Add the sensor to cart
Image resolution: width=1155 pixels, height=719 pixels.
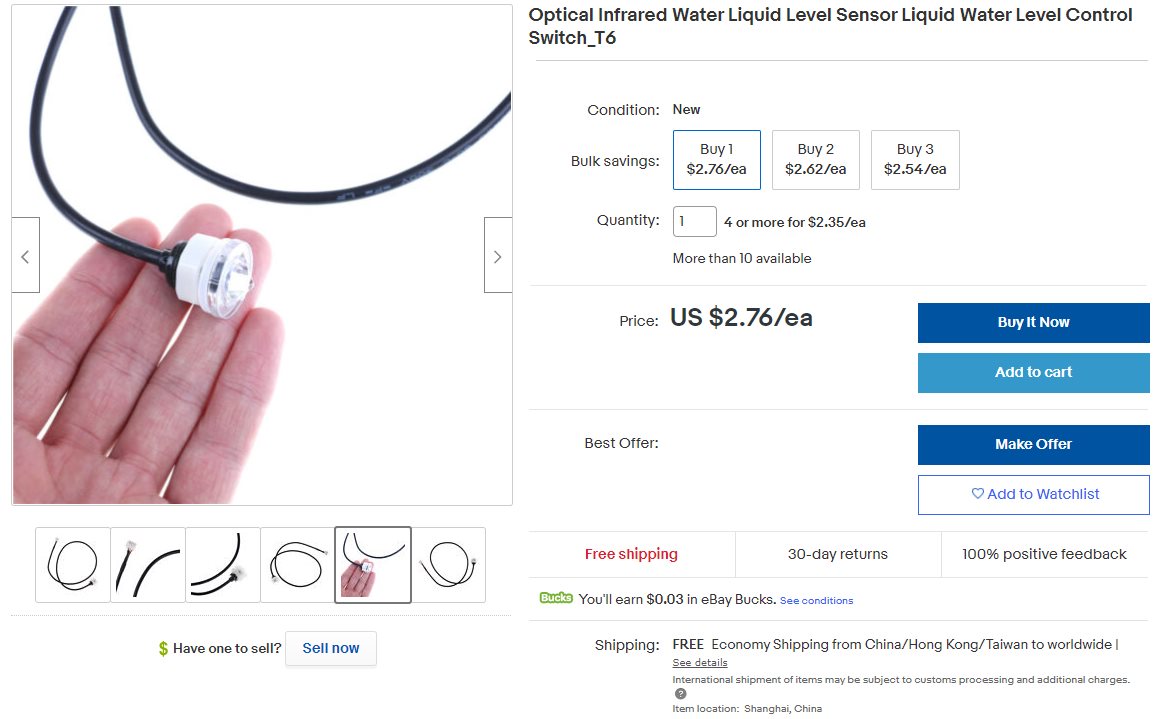point(1033,373)
